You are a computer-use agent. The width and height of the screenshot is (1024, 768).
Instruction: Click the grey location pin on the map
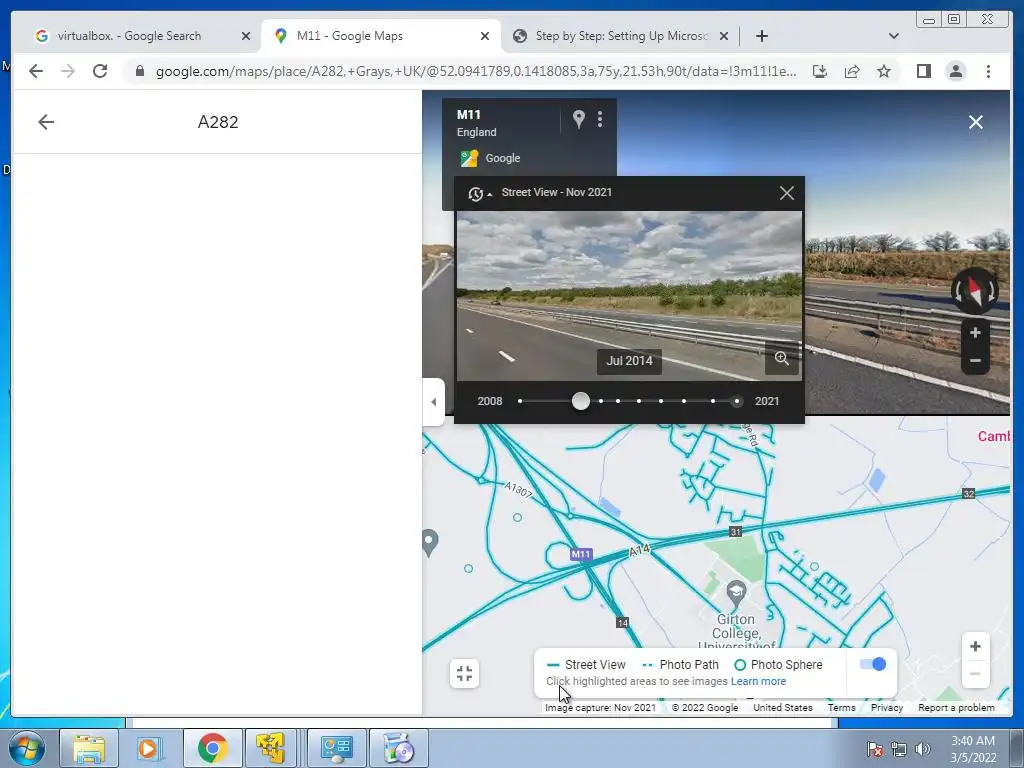[429, 543]
